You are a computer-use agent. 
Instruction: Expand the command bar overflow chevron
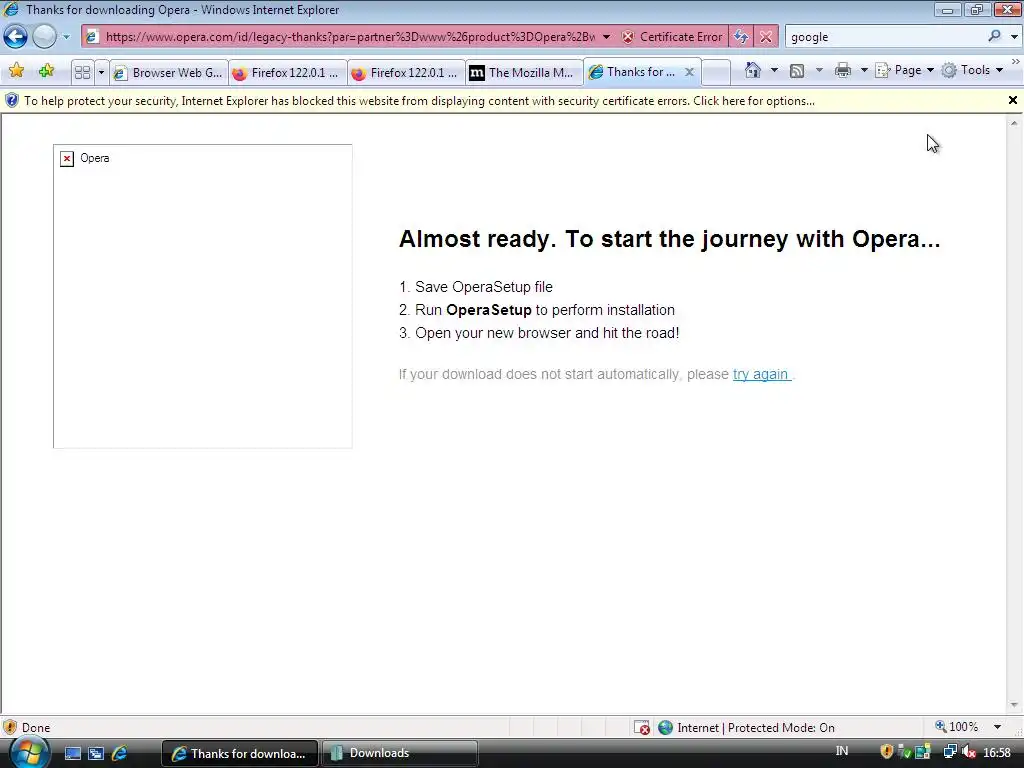(x=1016, y=61)
